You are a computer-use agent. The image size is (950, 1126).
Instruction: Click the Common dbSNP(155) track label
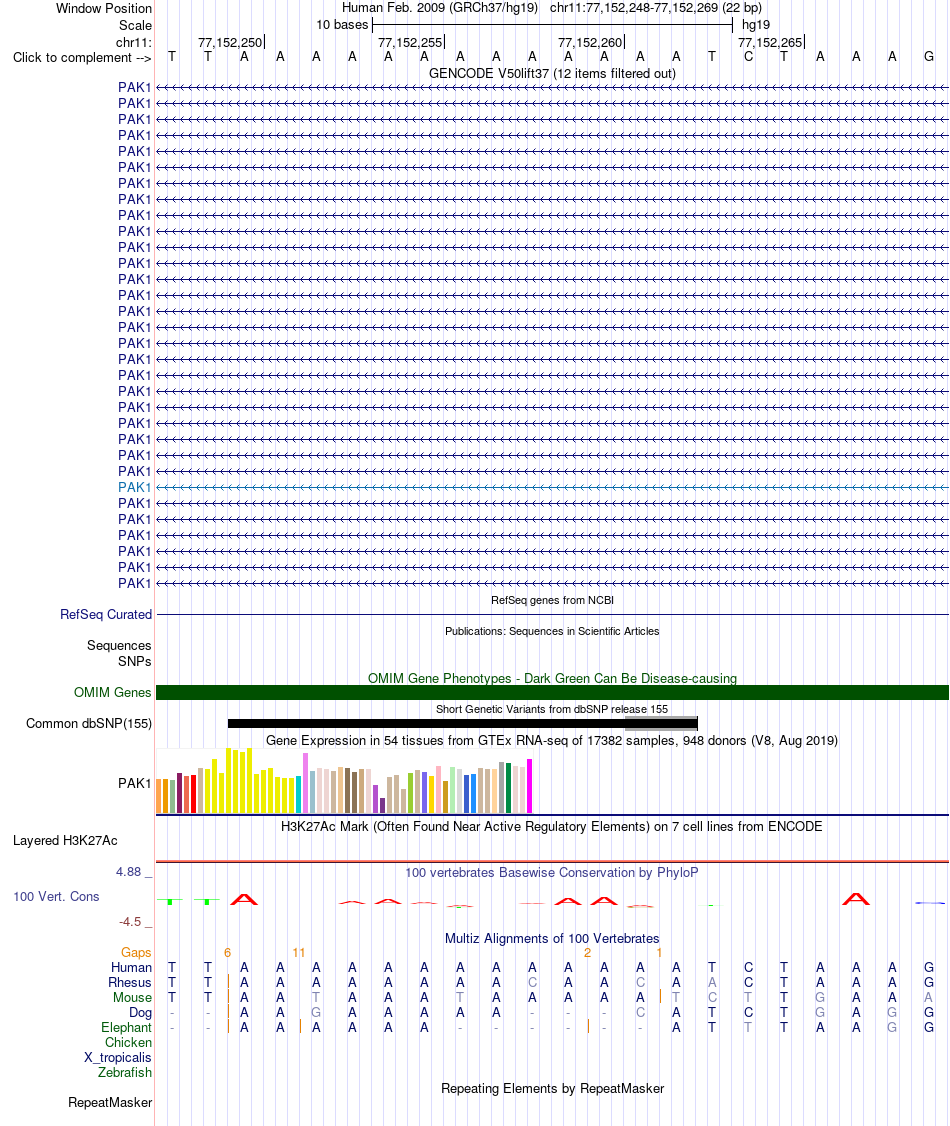89,724
